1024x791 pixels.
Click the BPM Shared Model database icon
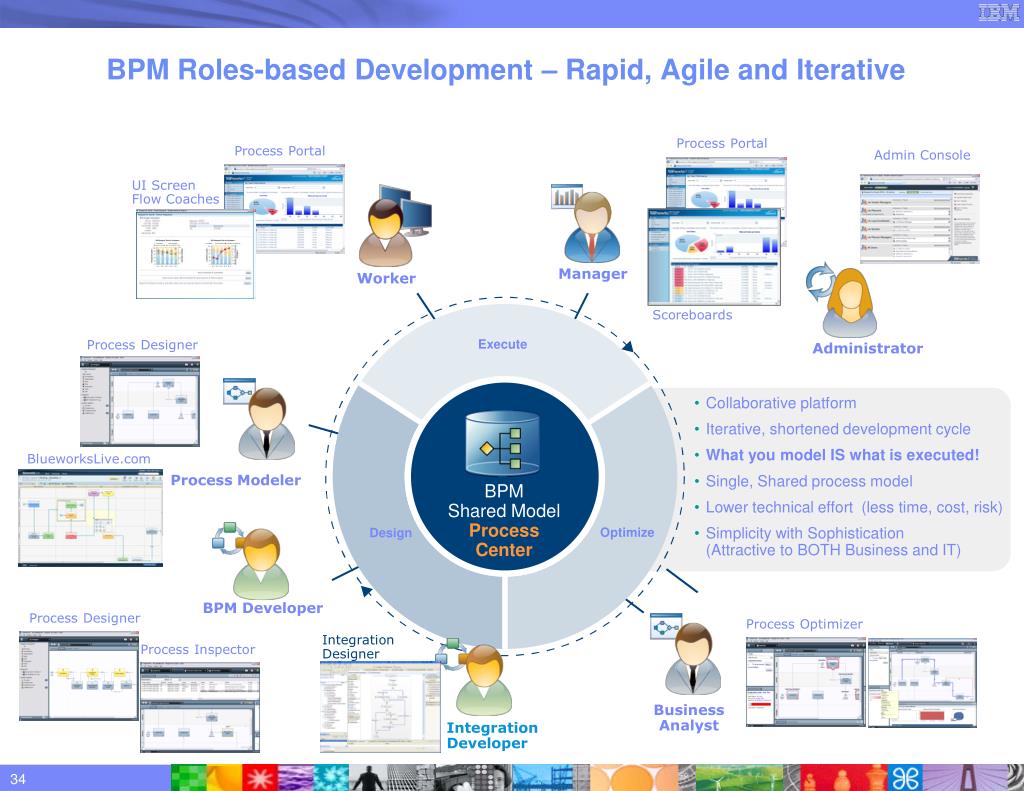point(502,443)
